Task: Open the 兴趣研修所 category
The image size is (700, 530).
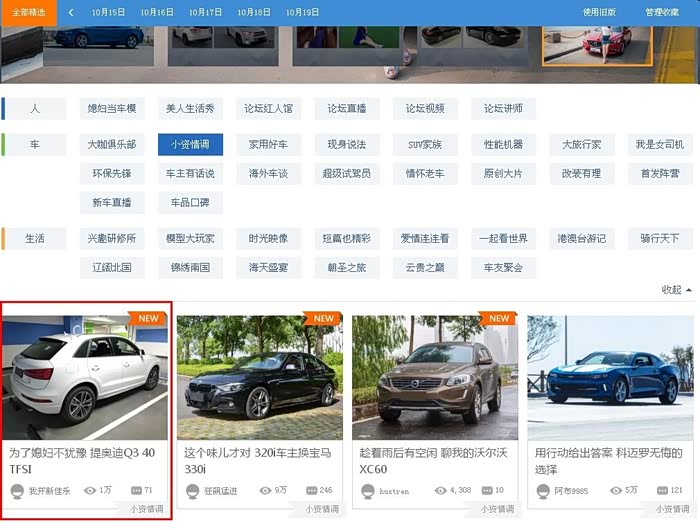Action: click(x=112, y=239)
